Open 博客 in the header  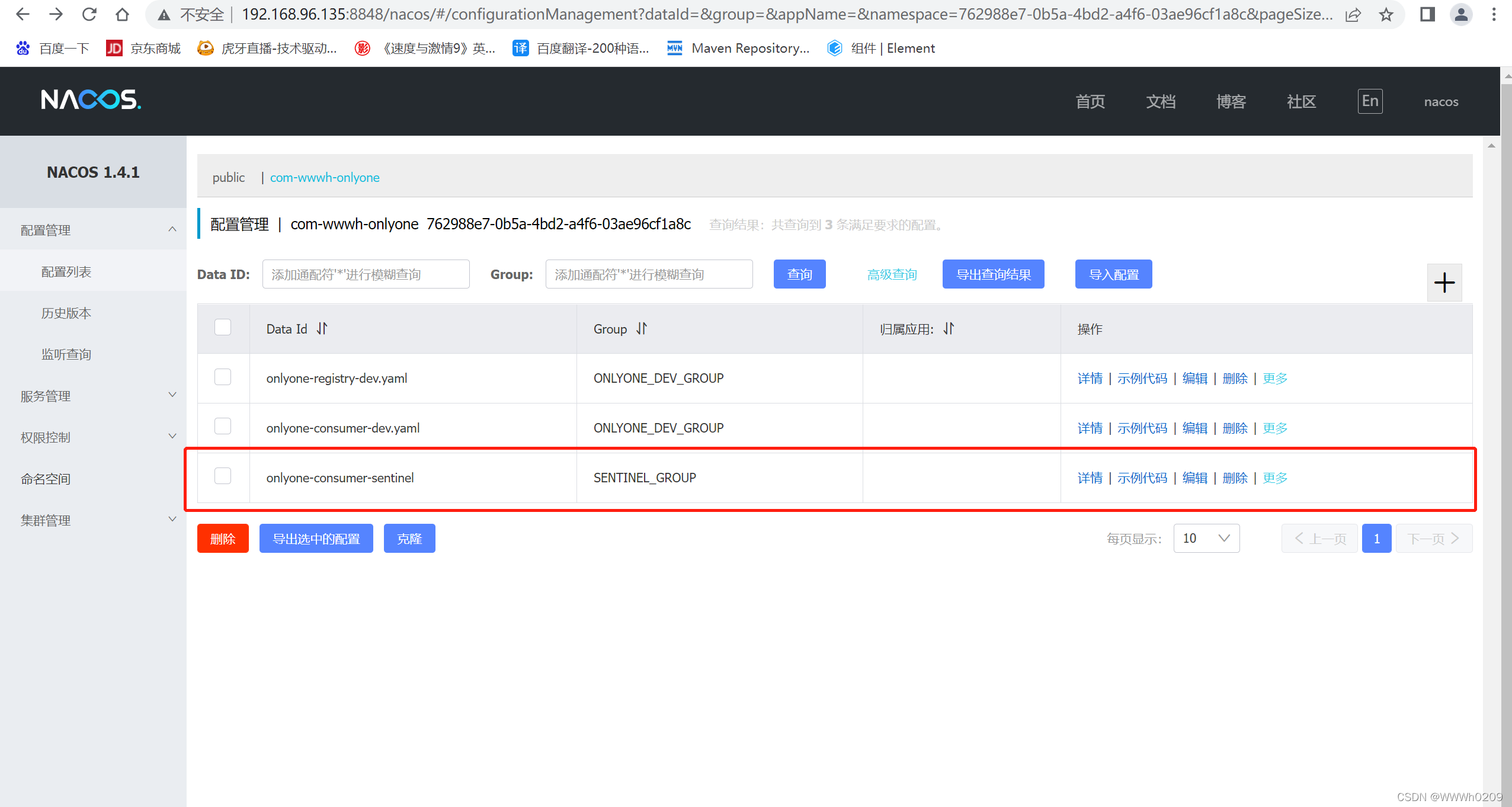coord(1231,101)
